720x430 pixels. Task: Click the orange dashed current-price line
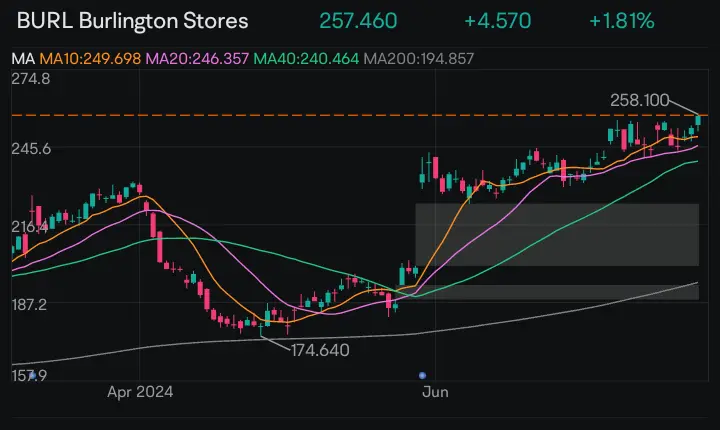tap(360, 115)
